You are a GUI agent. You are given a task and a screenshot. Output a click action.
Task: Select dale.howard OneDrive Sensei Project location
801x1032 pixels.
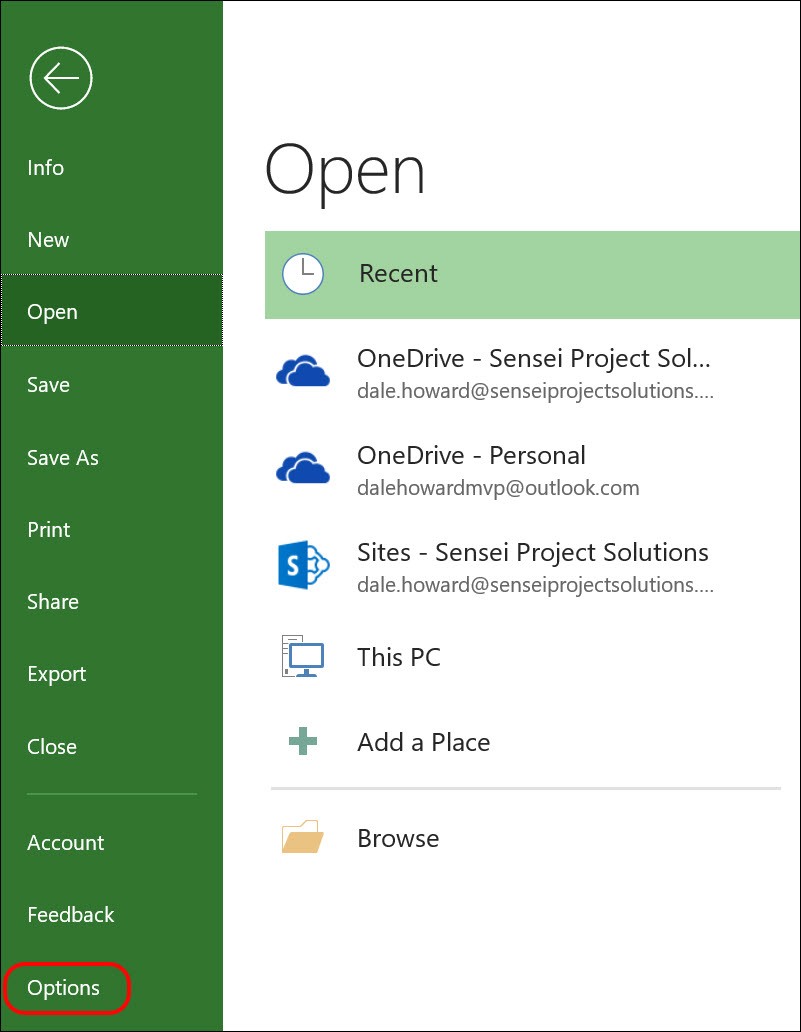[532, 373]
